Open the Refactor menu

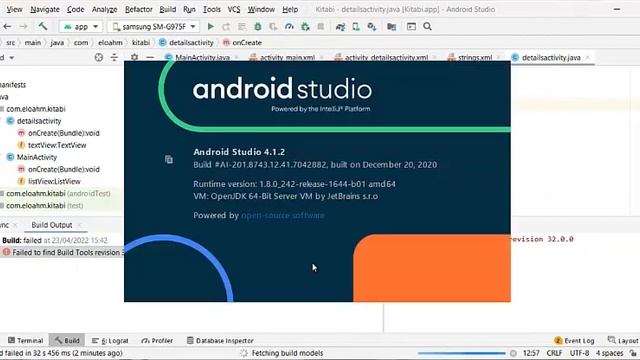coord(139,9)
